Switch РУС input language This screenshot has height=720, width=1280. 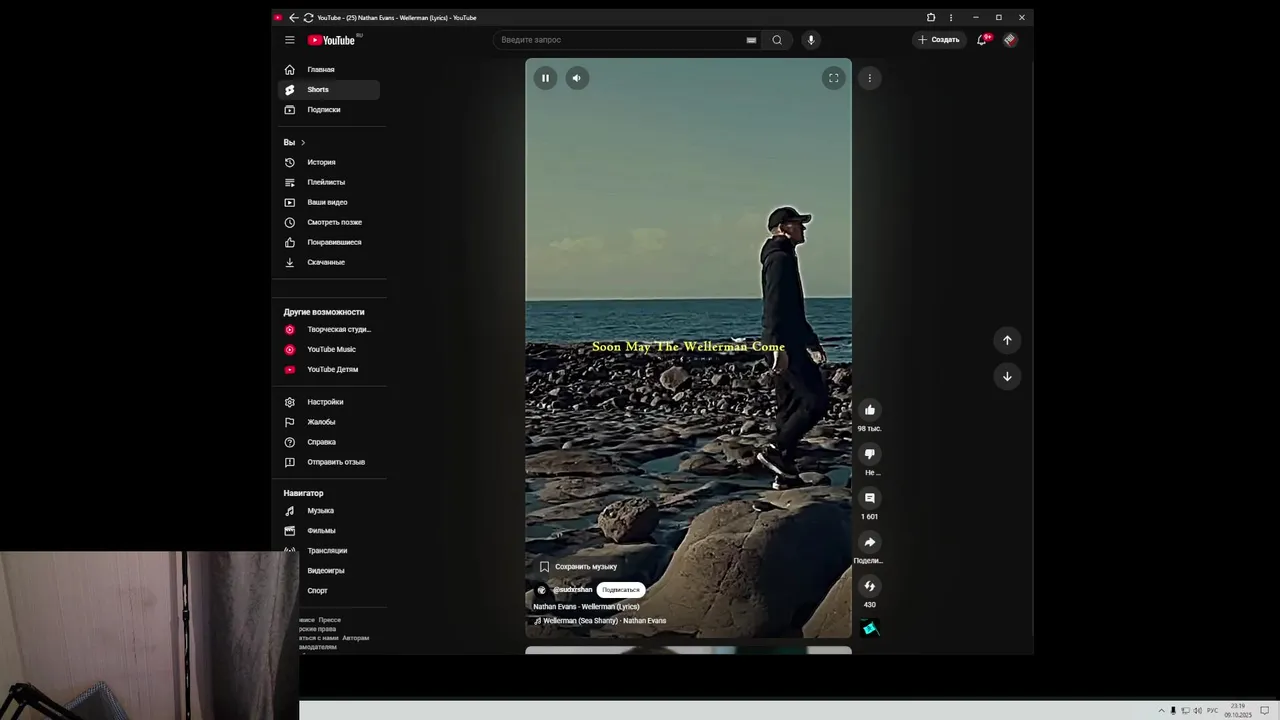pyautogui.click(x=1213, y=711)
